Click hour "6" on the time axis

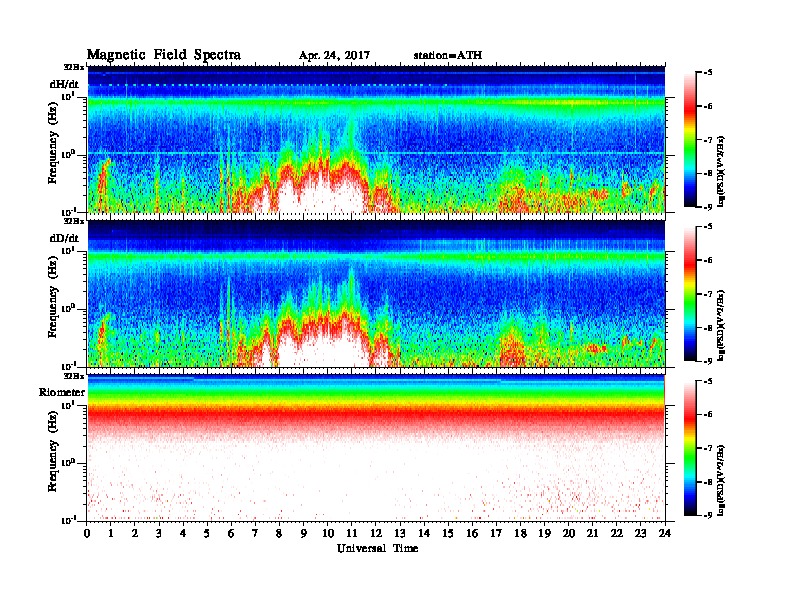pos(231,534)
